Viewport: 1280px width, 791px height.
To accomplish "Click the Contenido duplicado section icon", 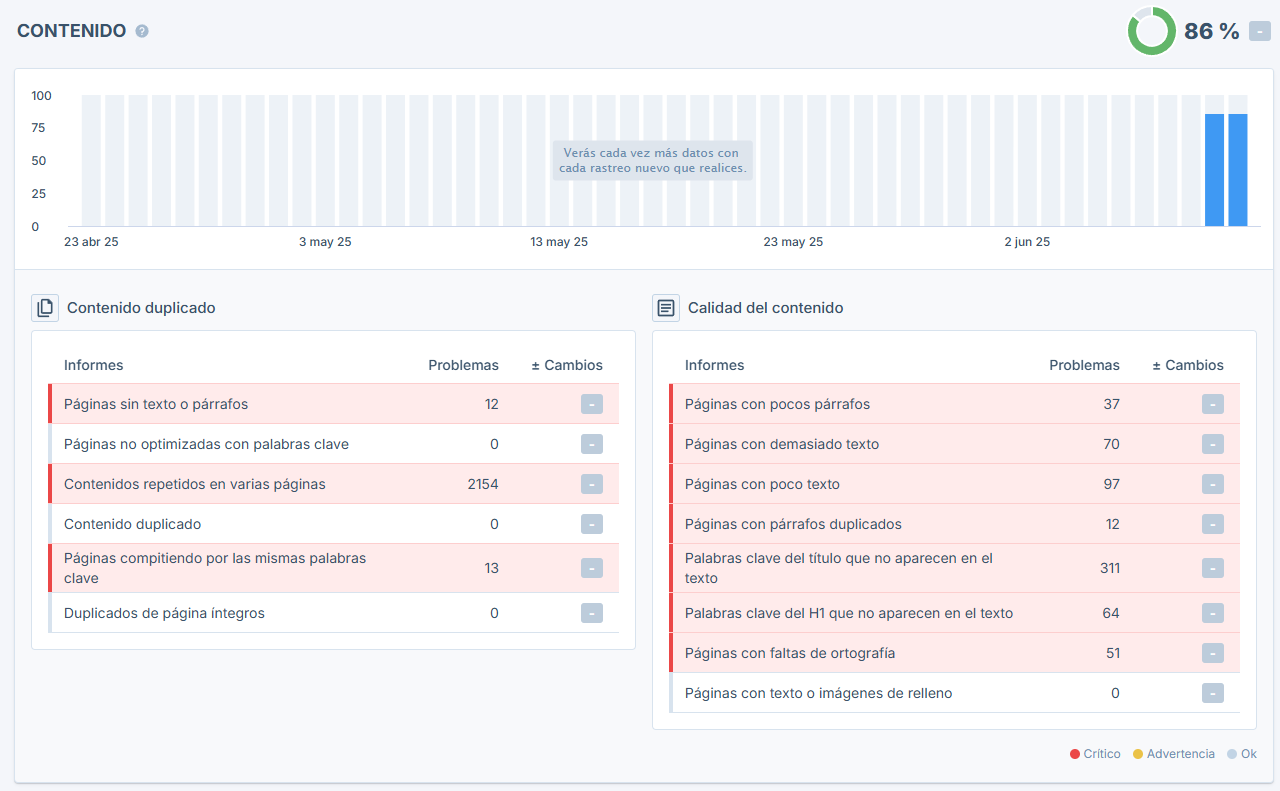I will 45,308.
